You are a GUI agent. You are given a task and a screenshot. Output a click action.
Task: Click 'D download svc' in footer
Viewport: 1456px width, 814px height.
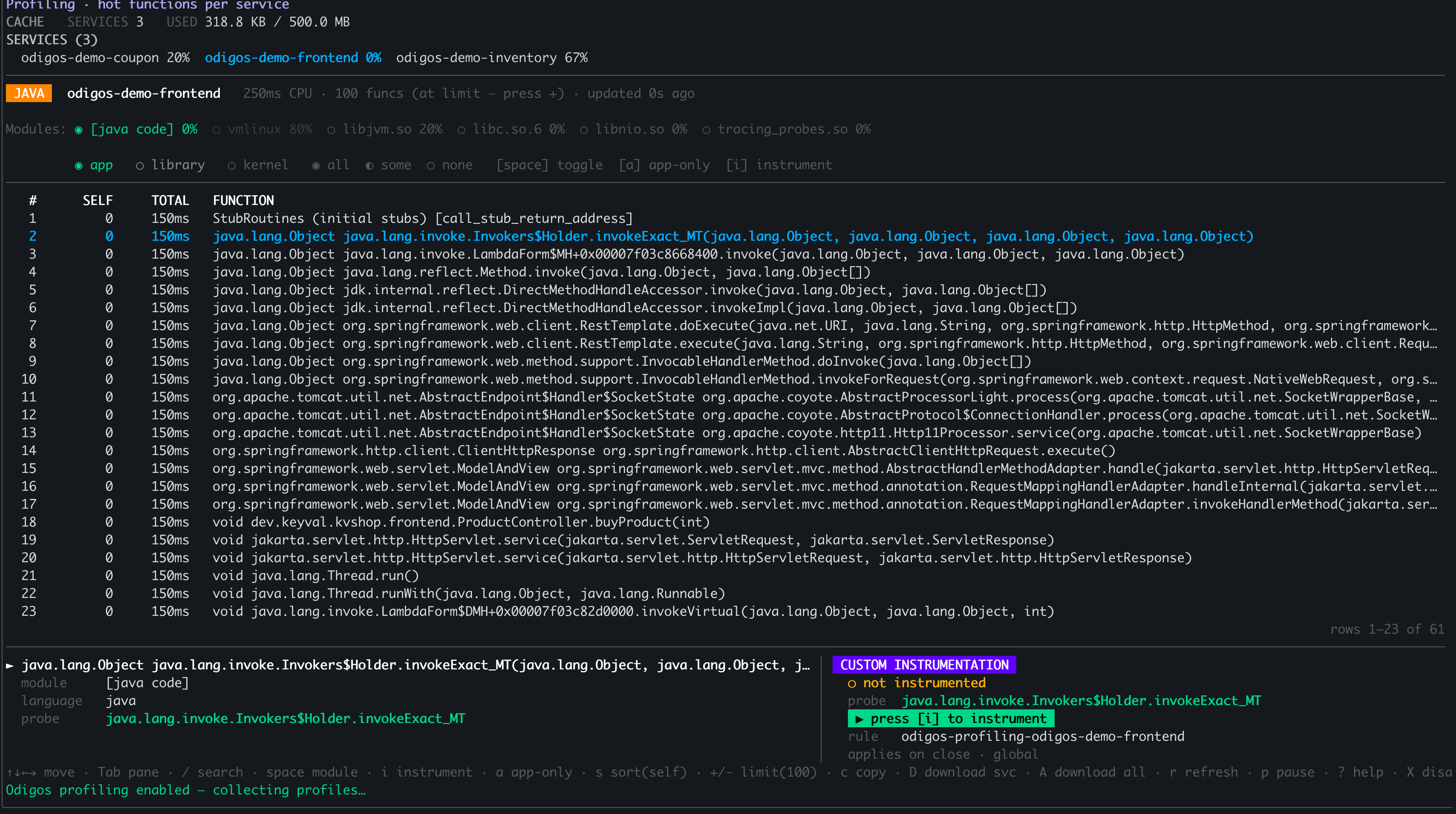pos(963,773)
